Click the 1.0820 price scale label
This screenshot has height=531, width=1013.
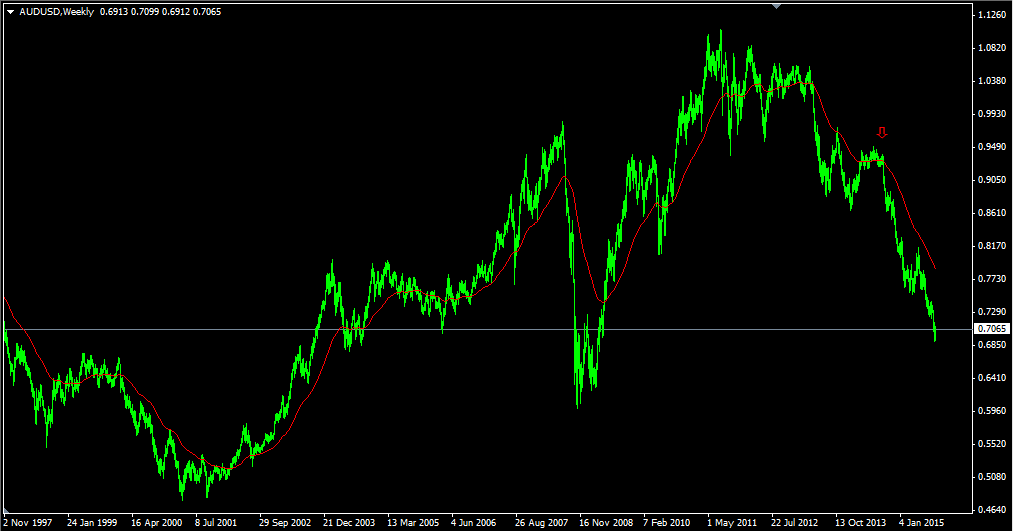point(992,48)
